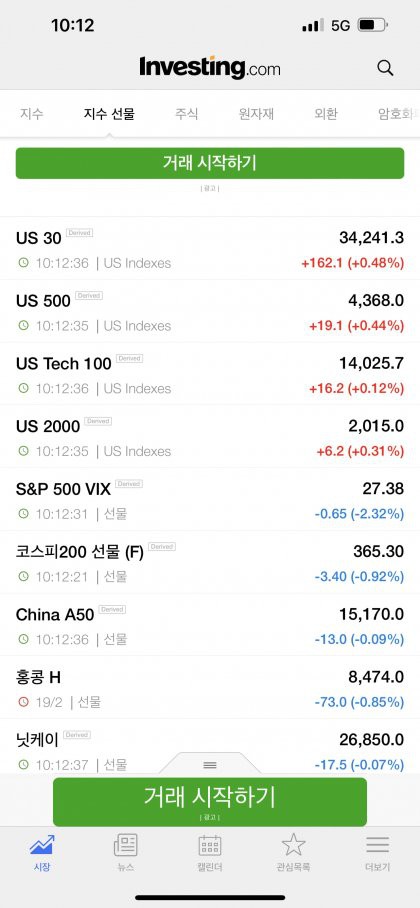
Task: Open the 뉴스 newspaper icon
Action: pyautogui.click(x=126, y=845)
